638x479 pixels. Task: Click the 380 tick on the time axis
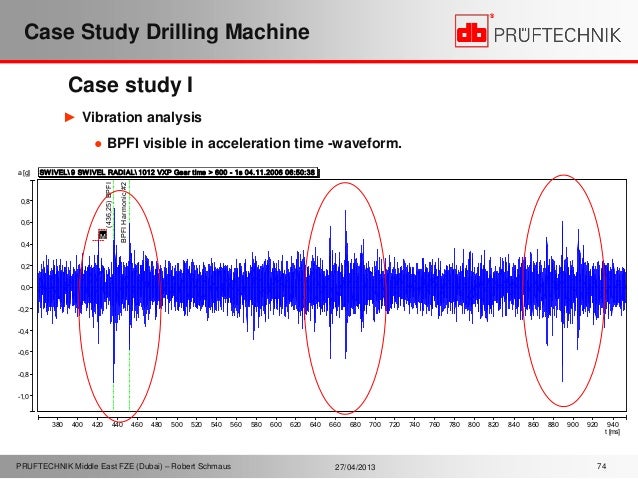[x=58, y=424]
